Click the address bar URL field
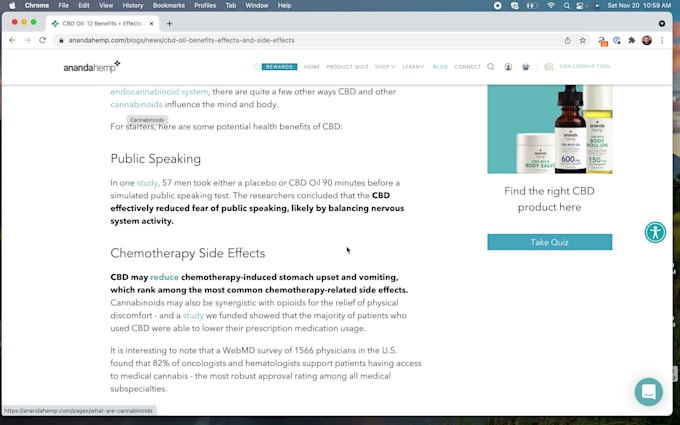Viewport: 680px width, 425px height. pyautogui.click(x=306, y=40)
